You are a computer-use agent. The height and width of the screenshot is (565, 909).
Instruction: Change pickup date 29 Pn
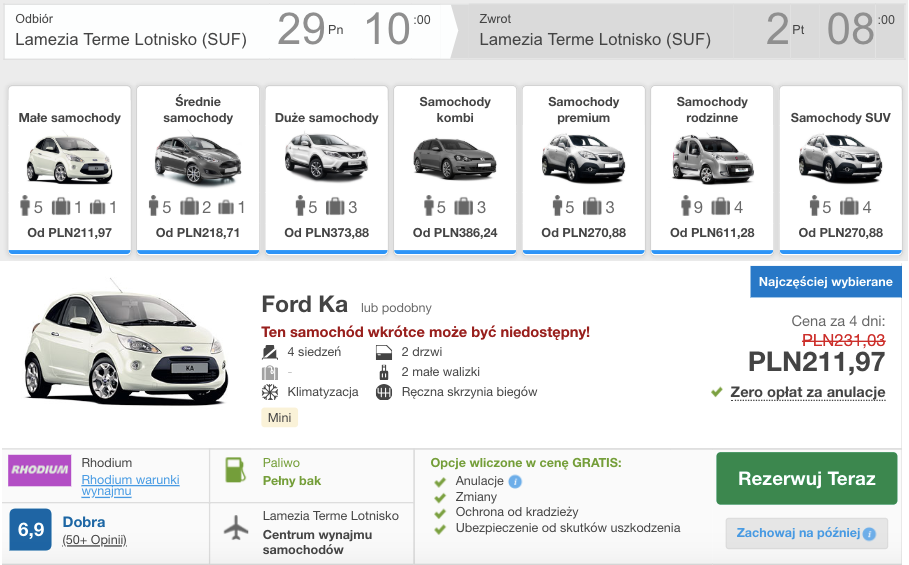coord(310,29)
